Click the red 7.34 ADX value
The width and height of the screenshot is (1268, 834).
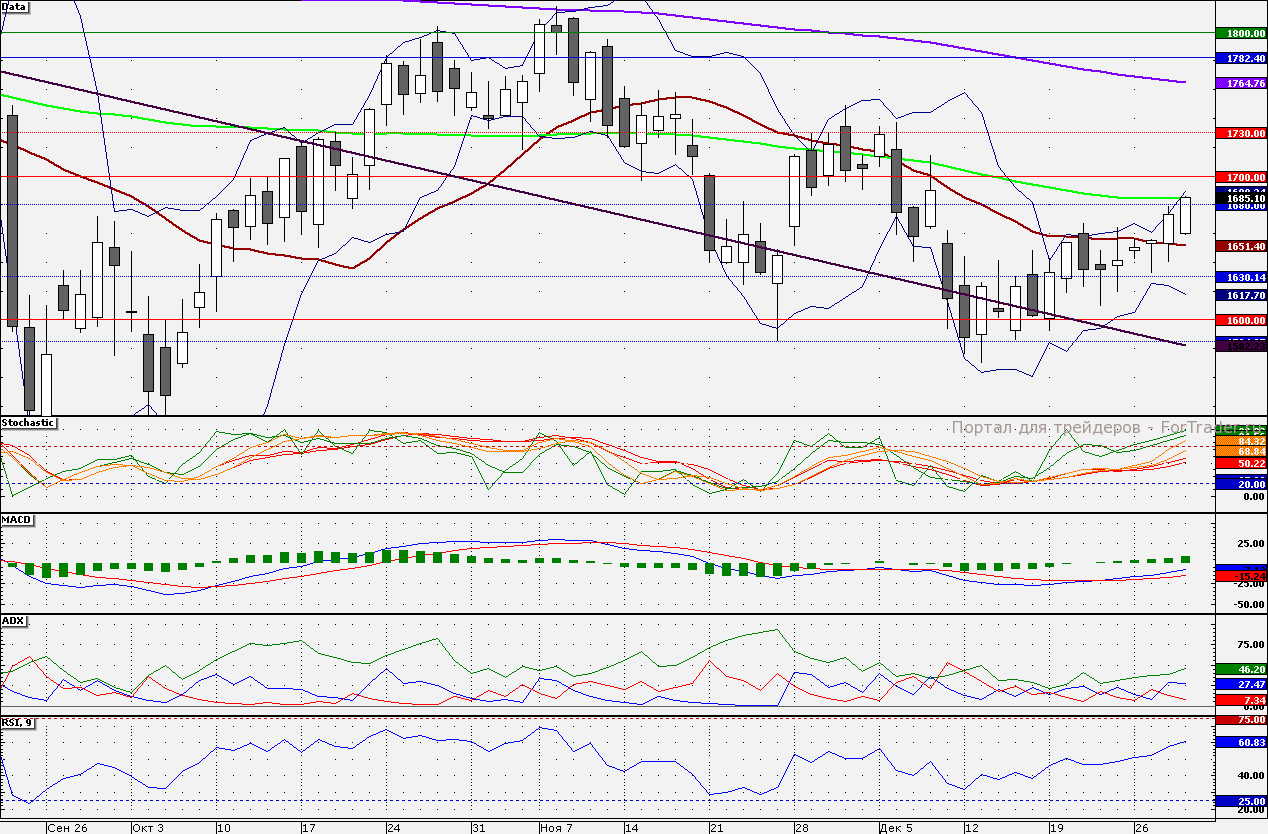pyautogui.click(x=1240, y=700)
